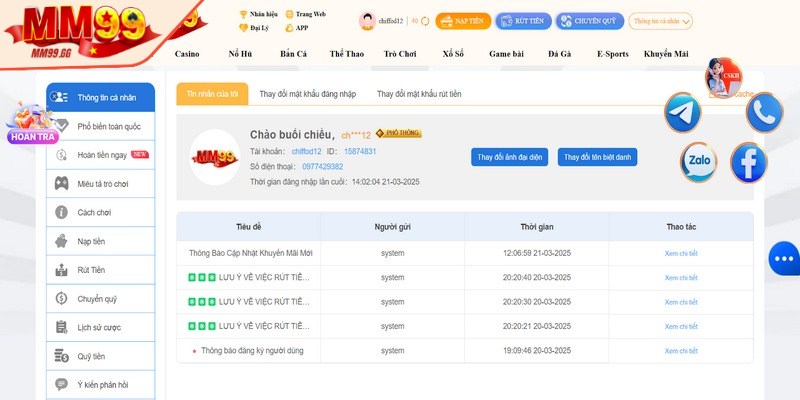Switch to Tin nhắn của tôi tab
800x400 pixels.
coord(212,94)
